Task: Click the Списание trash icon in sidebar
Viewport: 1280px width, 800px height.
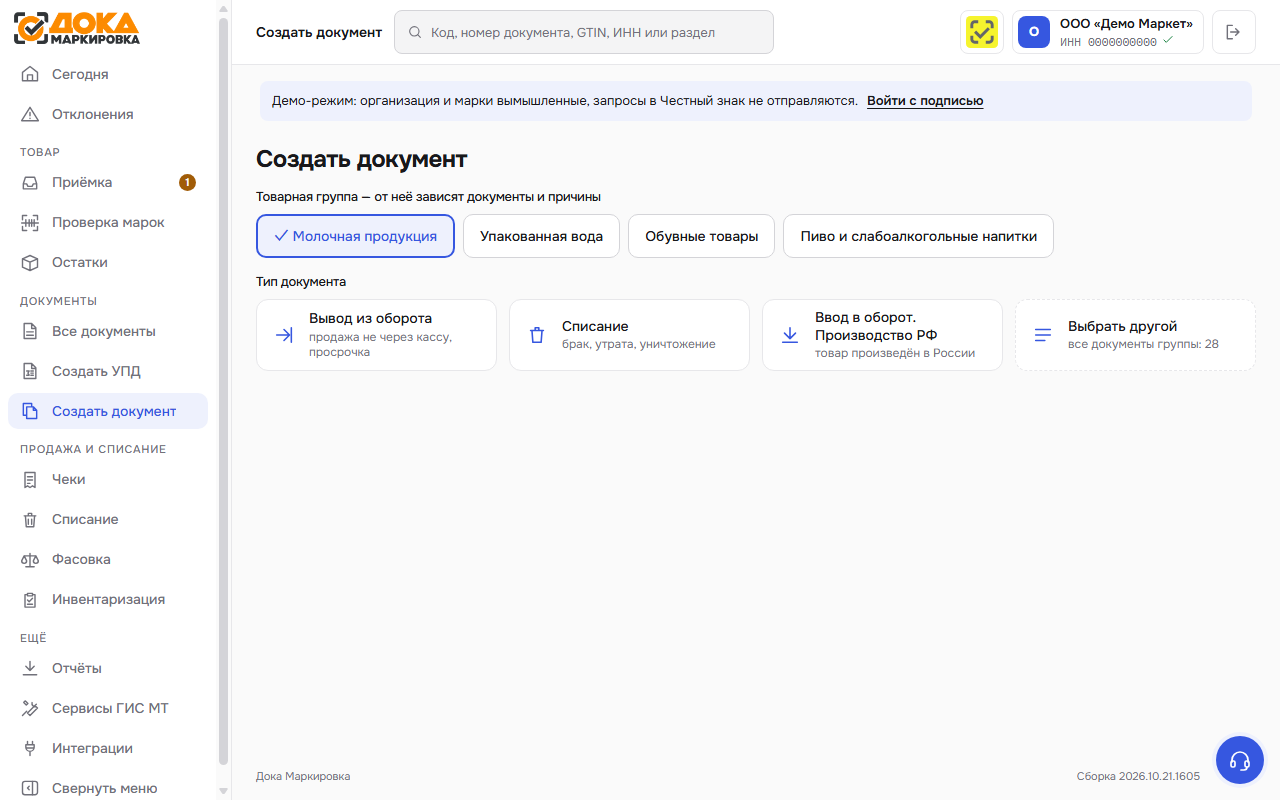Action: (30, 519)
